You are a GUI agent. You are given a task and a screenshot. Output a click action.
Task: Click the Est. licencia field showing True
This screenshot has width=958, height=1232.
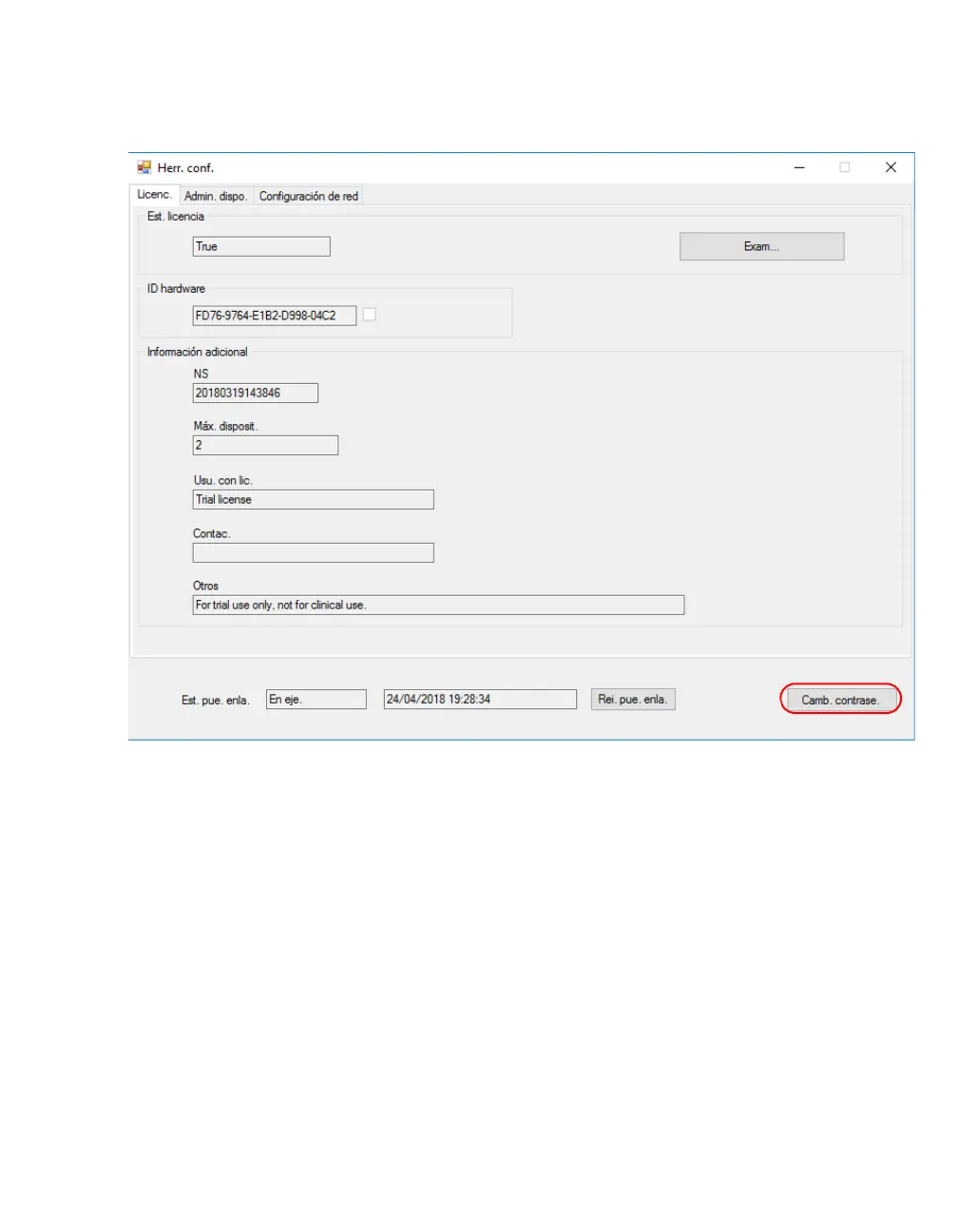coord(261,246)
